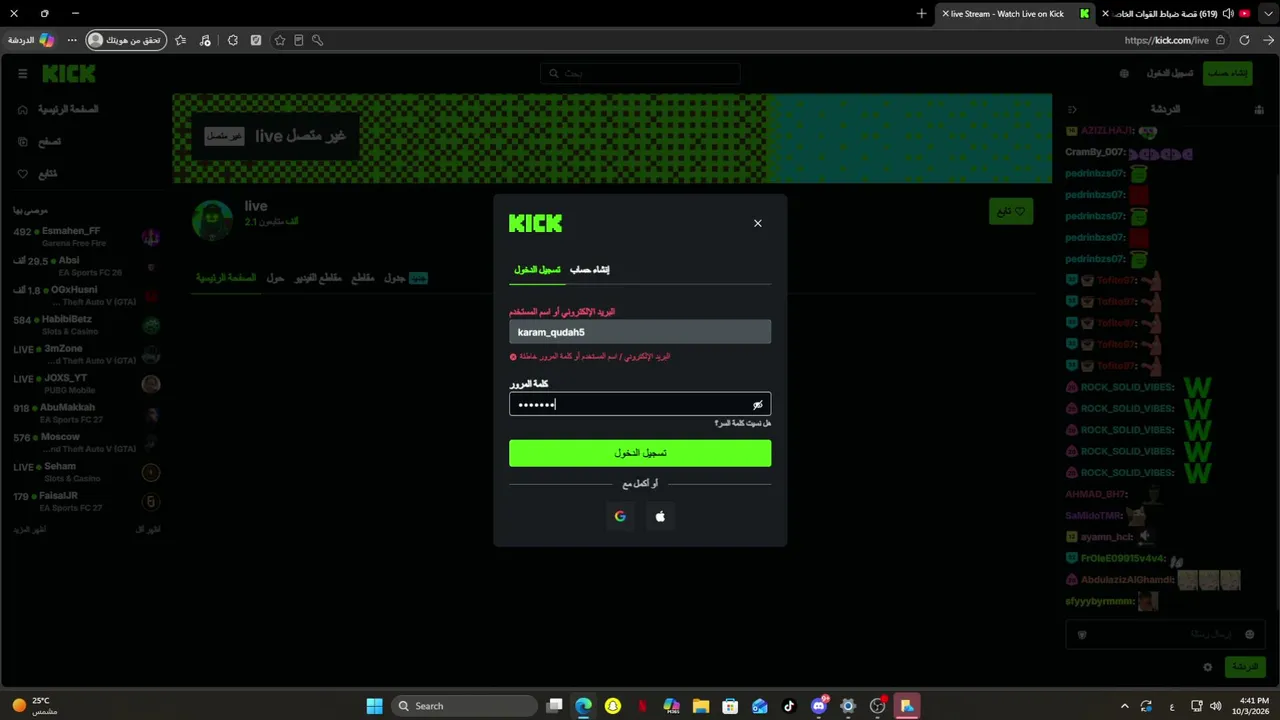Continue with Apple sign-in icon
The image size is (1280, 720).
[x=660, y=516]
